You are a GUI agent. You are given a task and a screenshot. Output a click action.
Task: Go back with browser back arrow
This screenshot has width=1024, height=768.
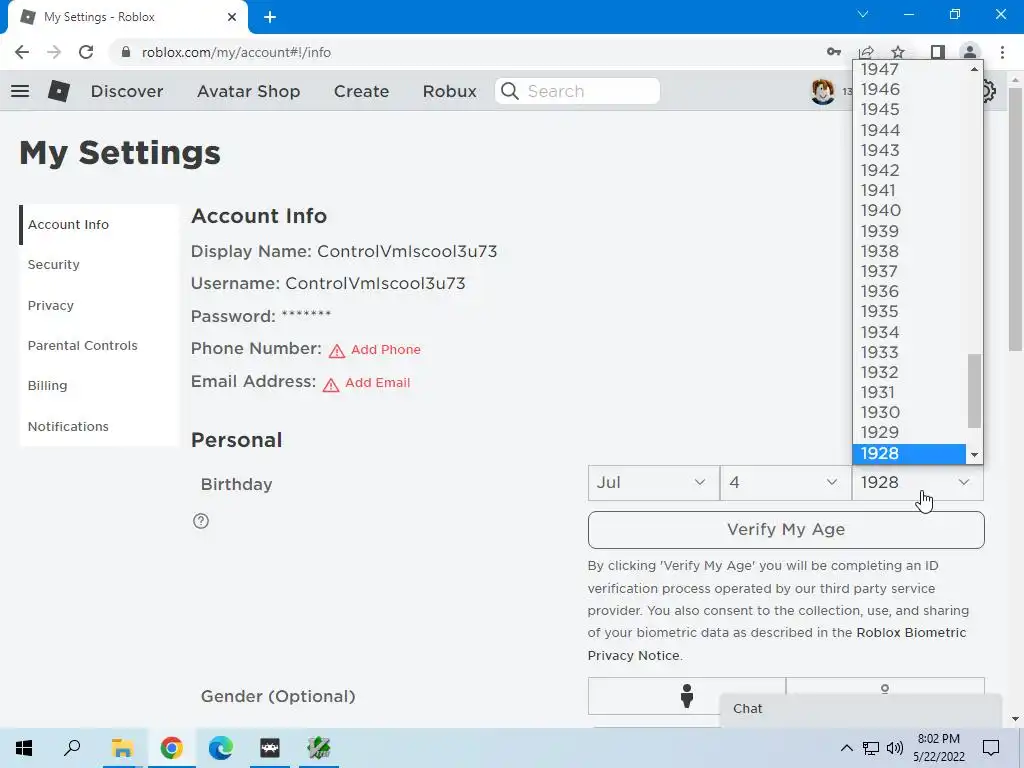(22, 52)
